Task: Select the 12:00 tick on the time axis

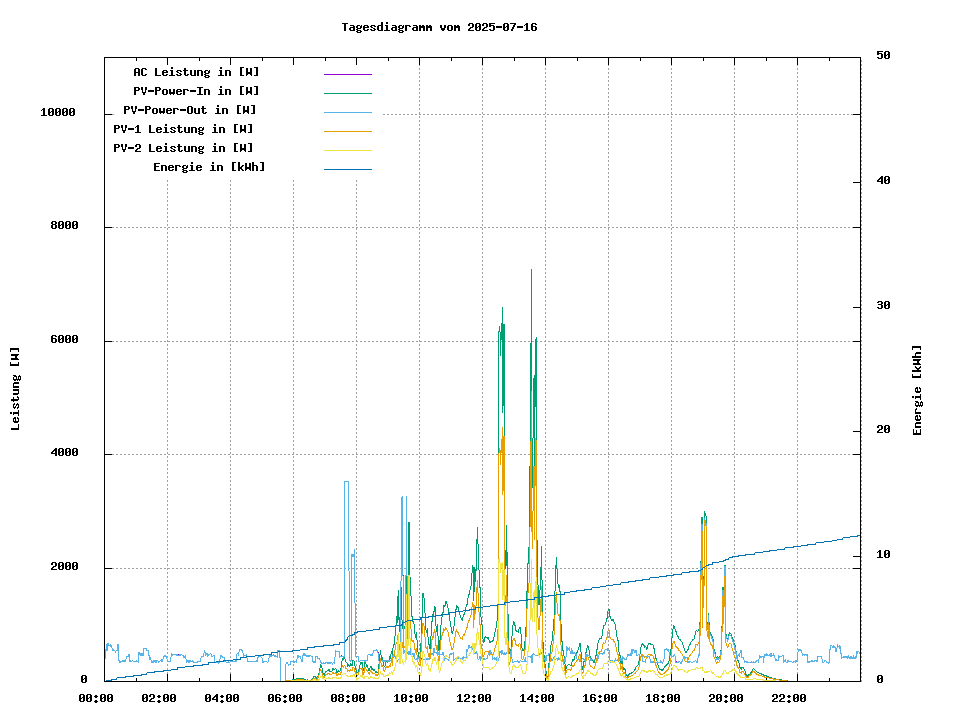Action: click(474, 698)
